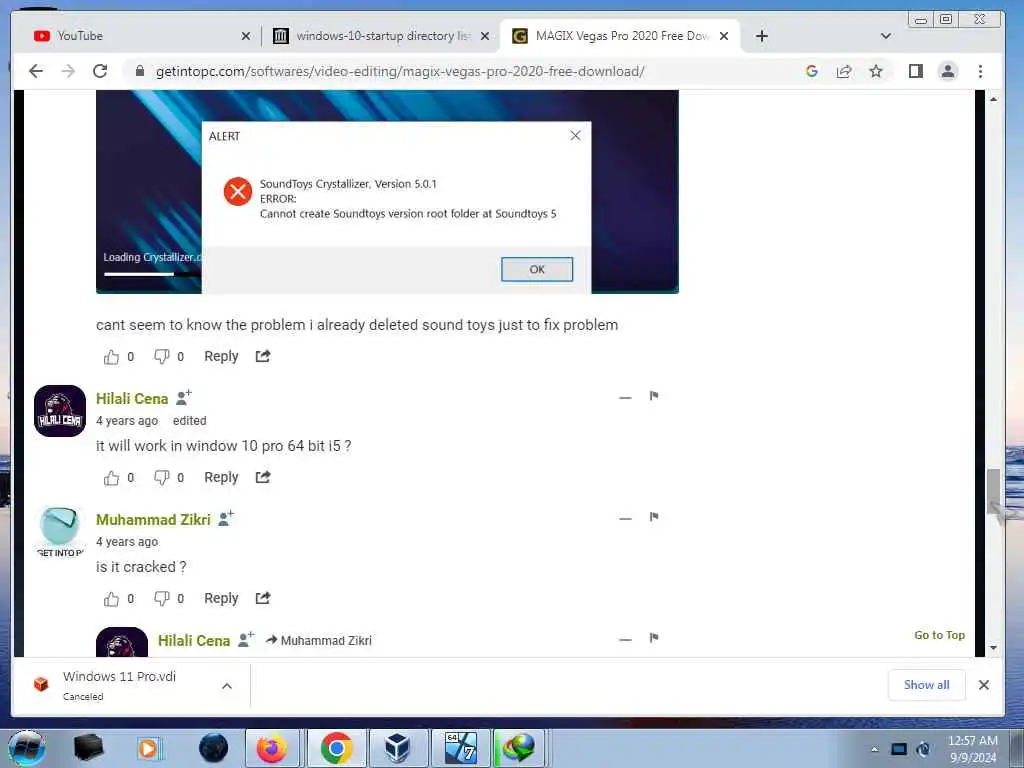Click the Go to Top link
This screenshot has height=768, width=1024.
tap(939, 635)
